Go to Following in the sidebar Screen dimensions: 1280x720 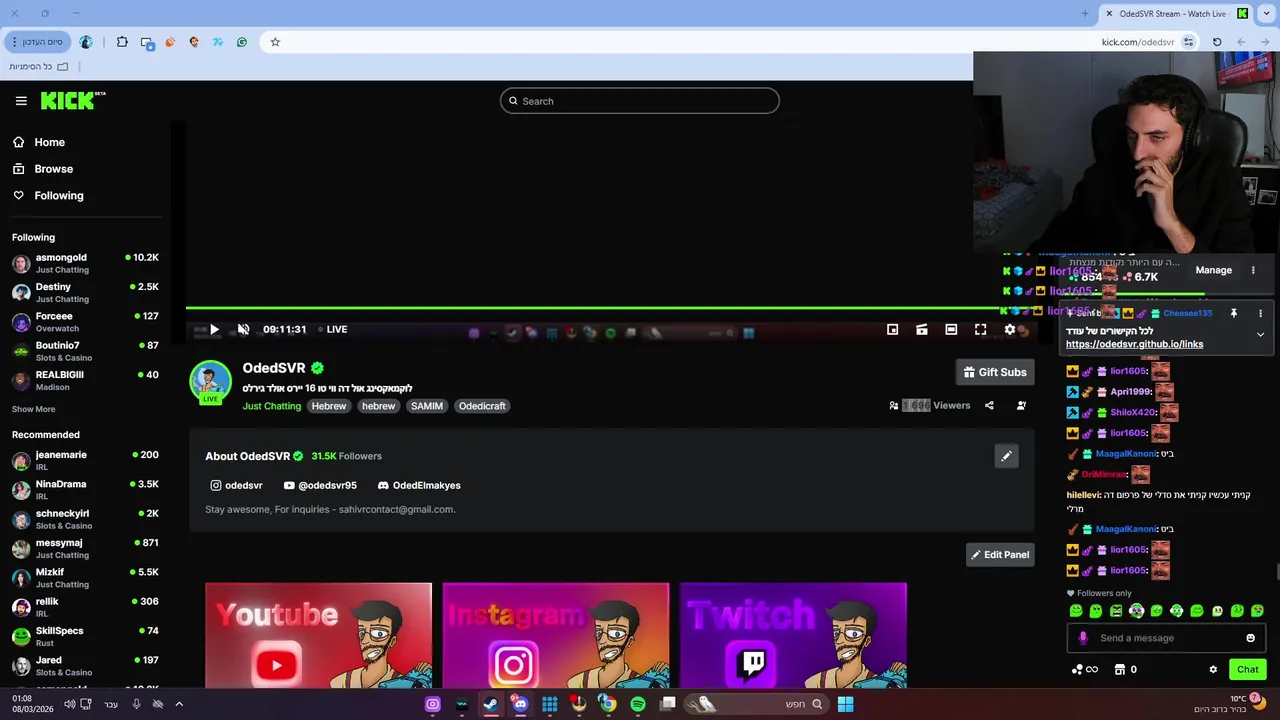pos(49,196)
